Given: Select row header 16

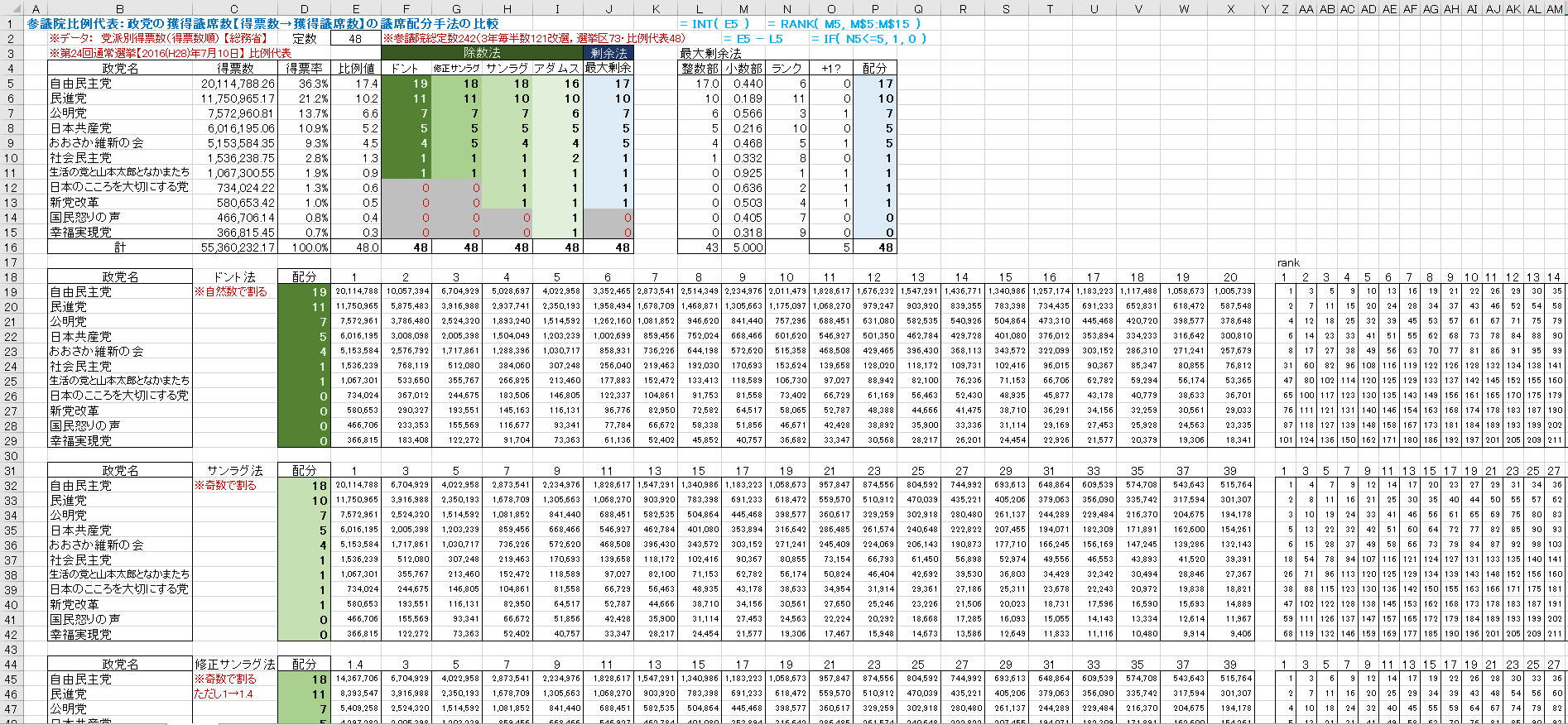Looking at the screenshot, I should coord(11,247).
